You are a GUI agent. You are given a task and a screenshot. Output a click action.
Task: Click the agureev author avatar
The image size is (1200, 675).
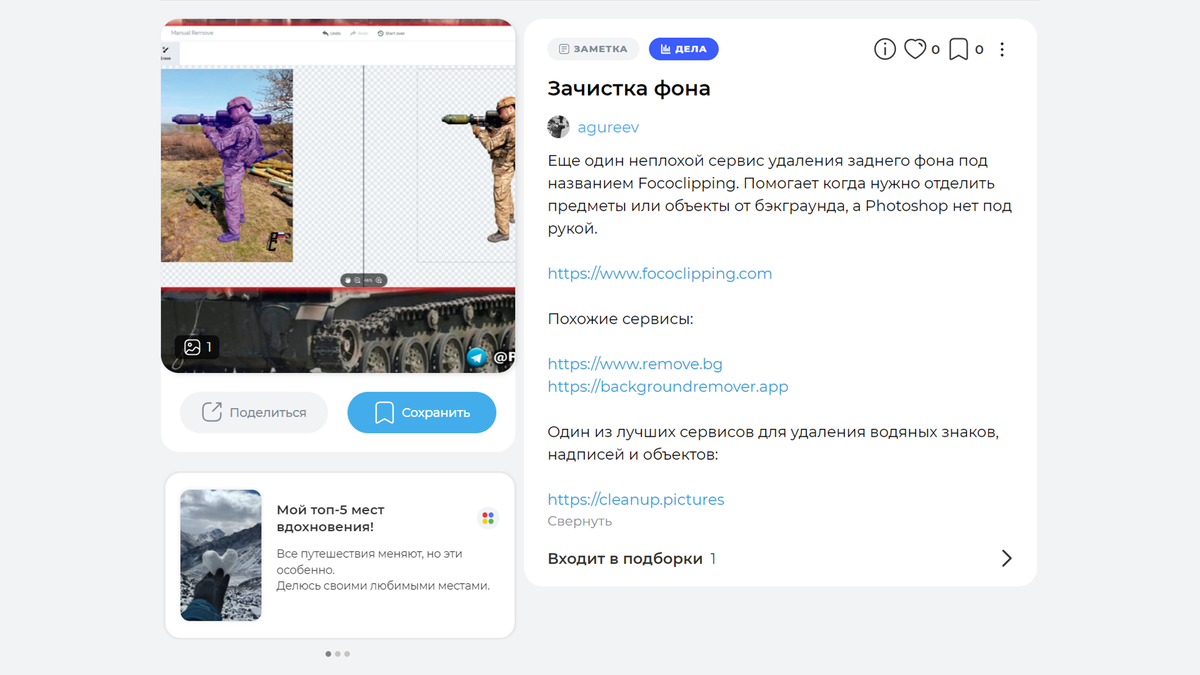click(x=558, y=127)
